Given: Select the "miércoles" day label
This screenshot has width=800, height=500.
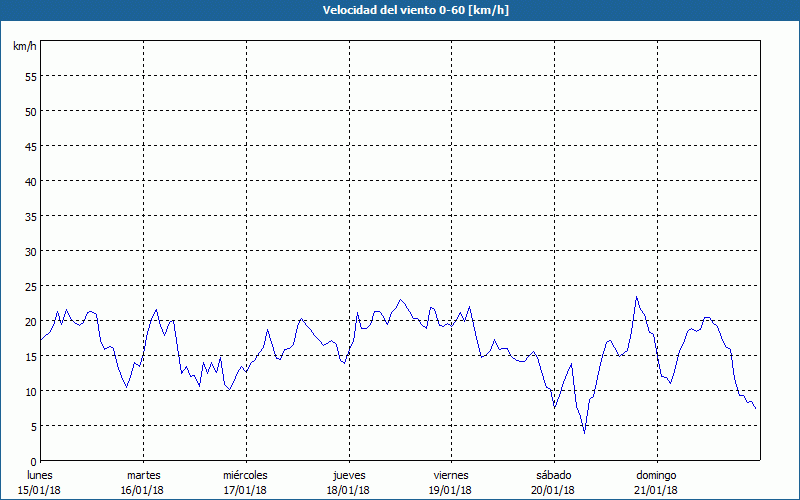Looking at the screenshot, I should pyautogui.click(x=245, y=475).
